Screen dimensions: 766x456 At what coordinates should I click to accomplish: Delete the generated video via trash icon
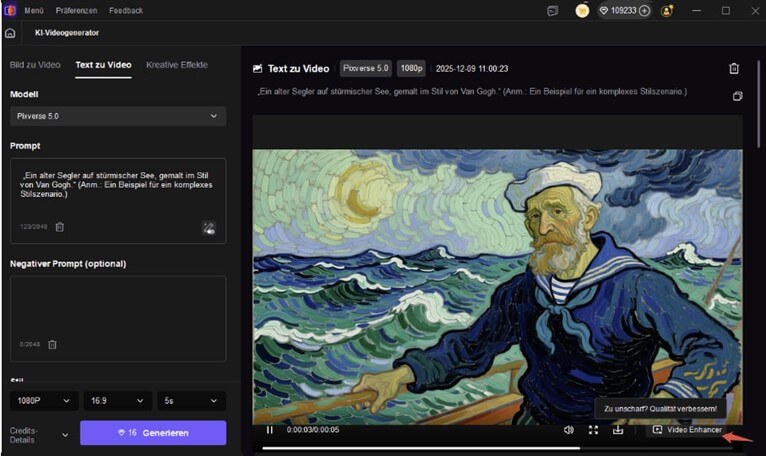click(x=734, y=68)
